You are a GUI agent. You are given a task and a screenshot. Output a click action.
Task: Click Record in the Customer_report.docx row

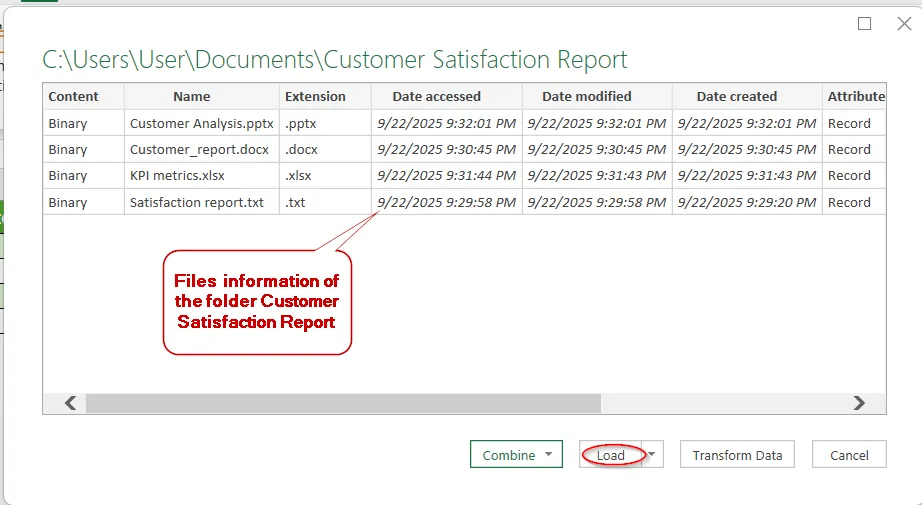coord(854,149)
